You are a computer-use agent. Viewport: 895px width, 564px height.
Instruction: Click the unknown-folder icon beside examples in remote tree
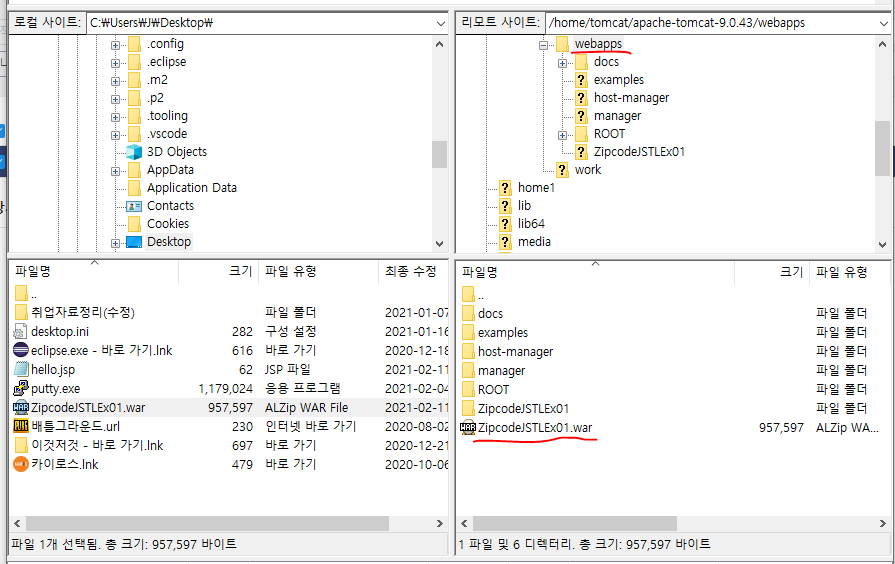581,80
